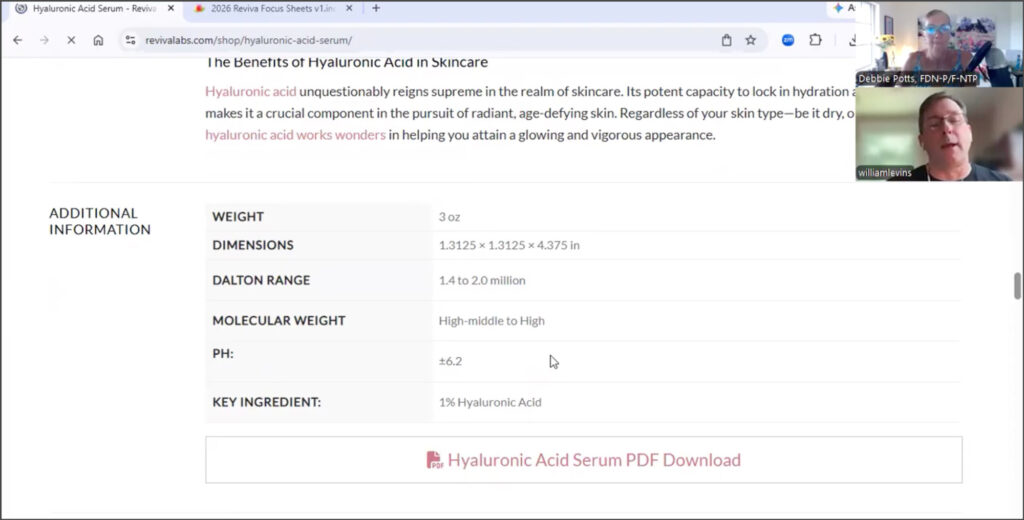Select Debbie Potts video thumbnail
This screenshot has width=1024, height=520.
pos(939,44)
